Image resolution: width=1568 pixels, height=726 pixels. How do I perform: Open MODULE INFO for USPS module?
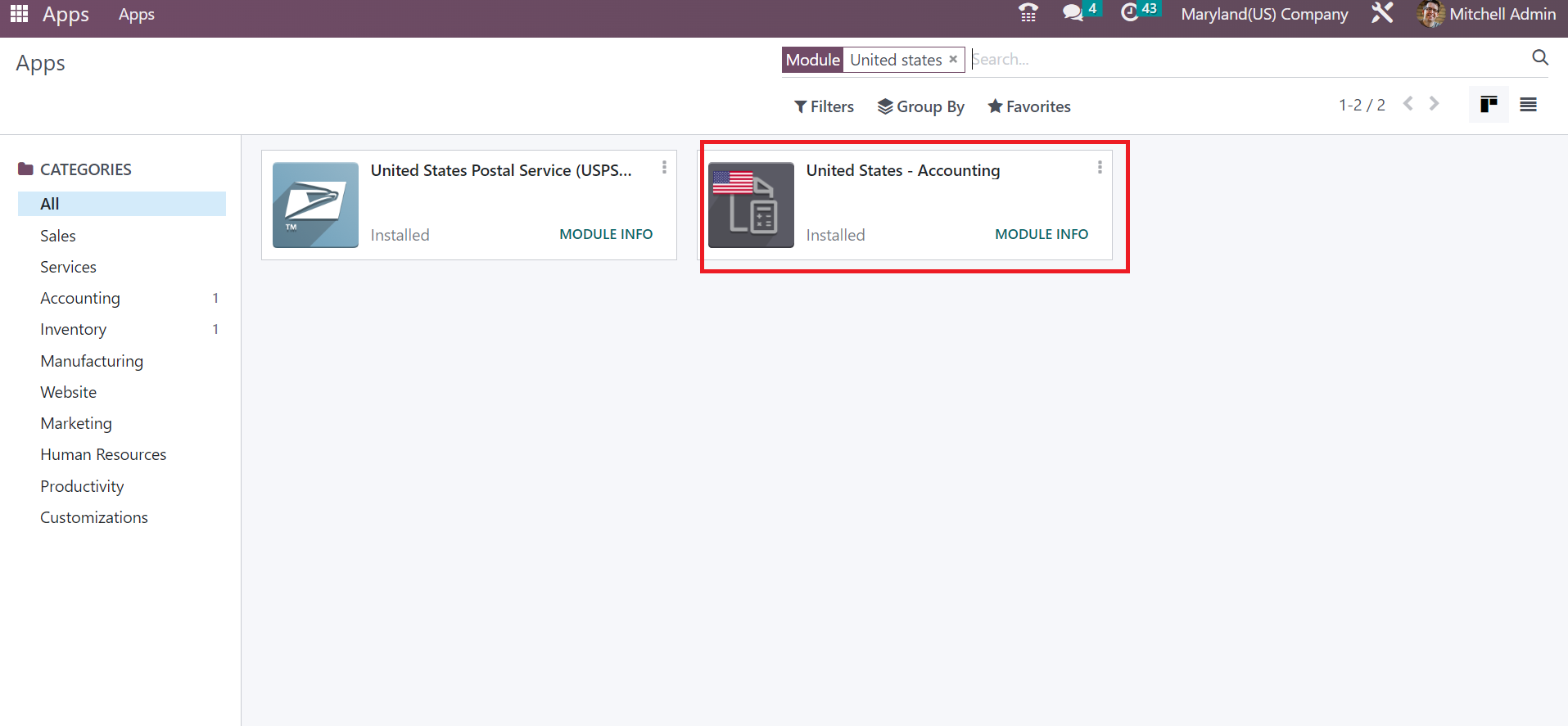606,234
